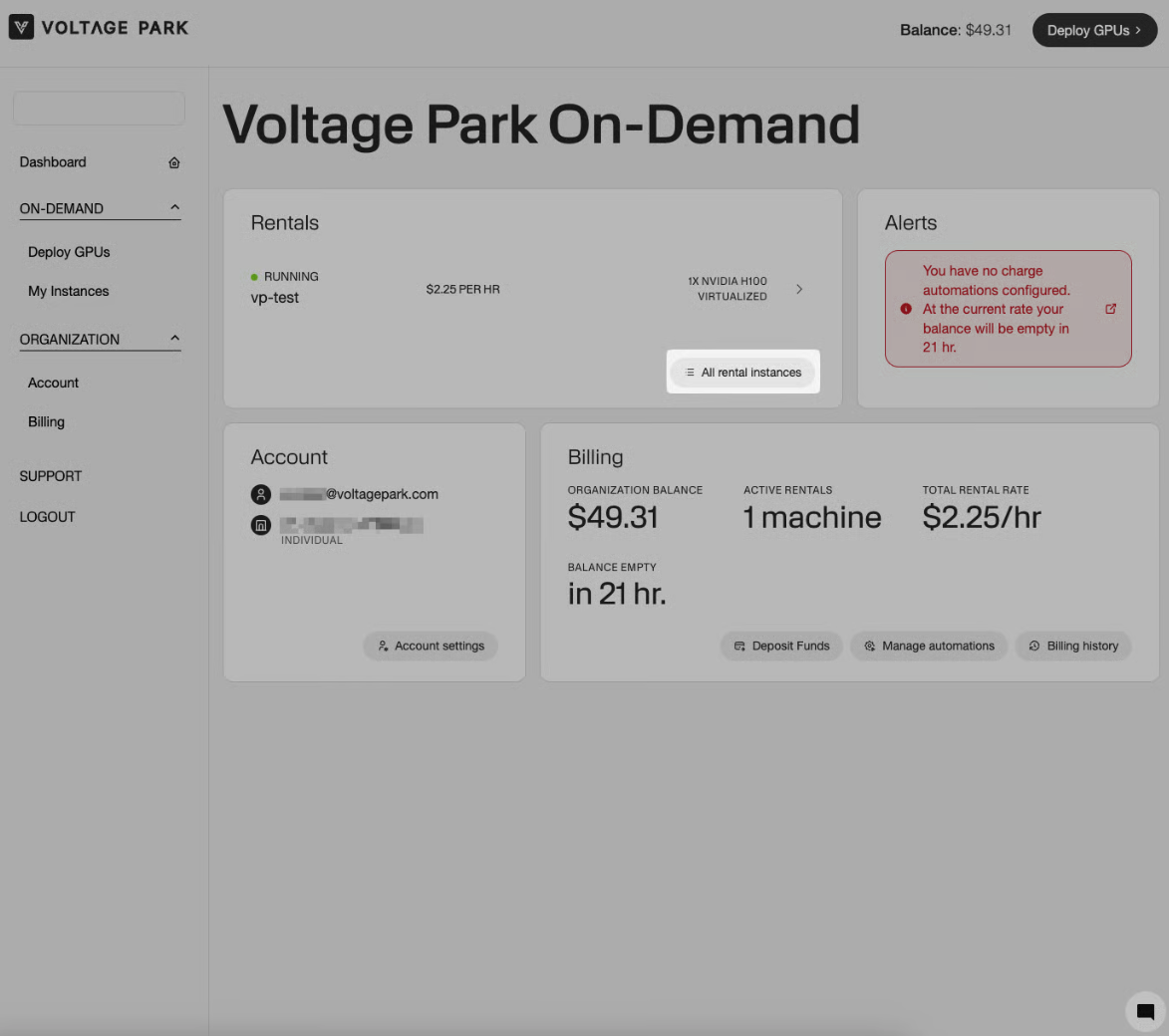The height and width of the screenshot is (1036, 1169).
Task: Click the user profile icon in Account
Action: [x=261, y=494]
